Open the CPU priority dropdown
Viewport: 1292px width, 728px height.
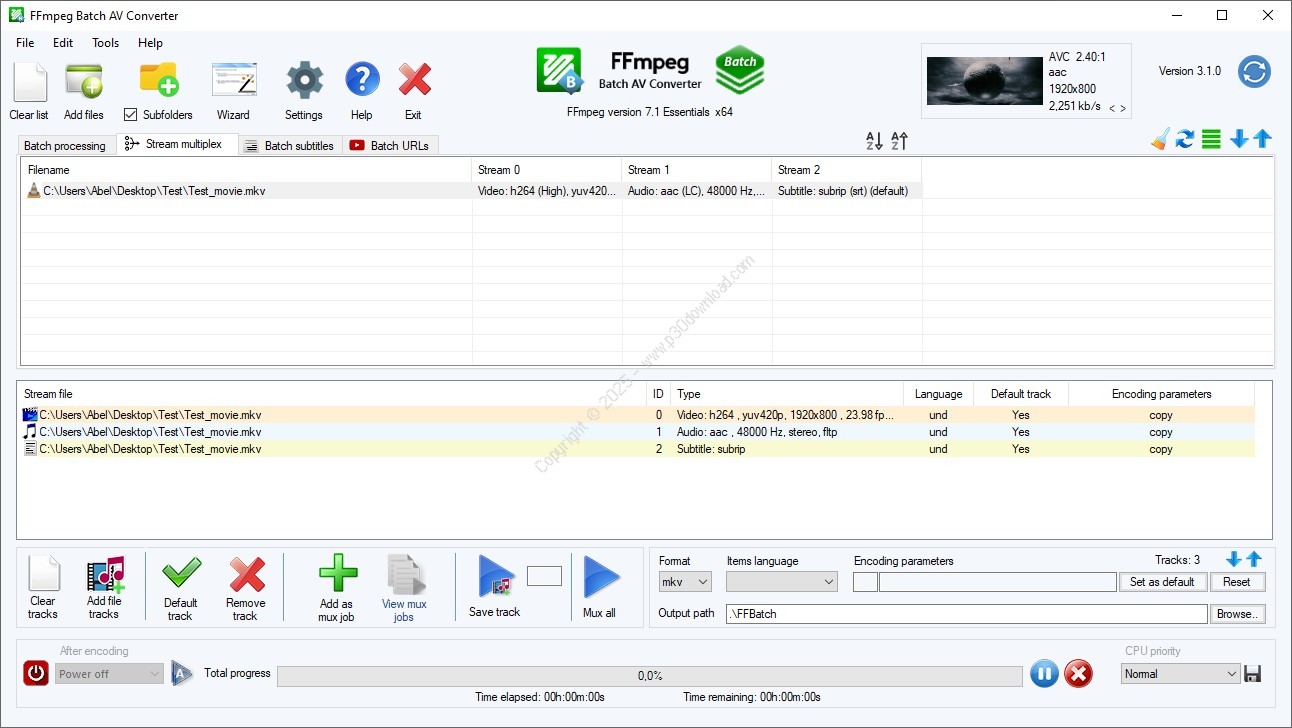click(x=1180, y=674)
